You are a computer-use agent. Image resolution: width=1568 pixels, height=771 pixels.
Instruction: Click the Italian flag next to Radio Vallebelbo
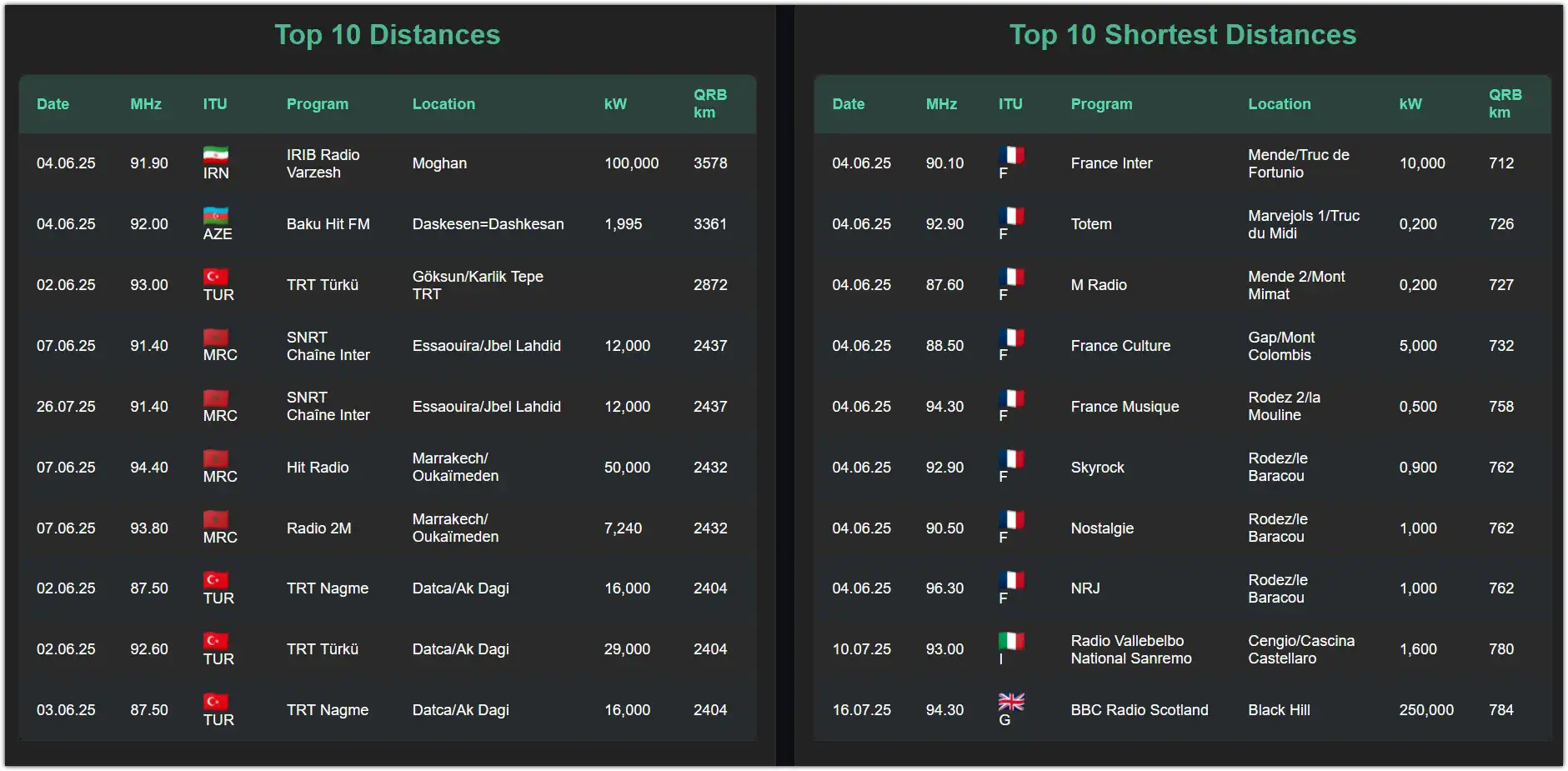pyautogui.click(x=1011, y=641)
